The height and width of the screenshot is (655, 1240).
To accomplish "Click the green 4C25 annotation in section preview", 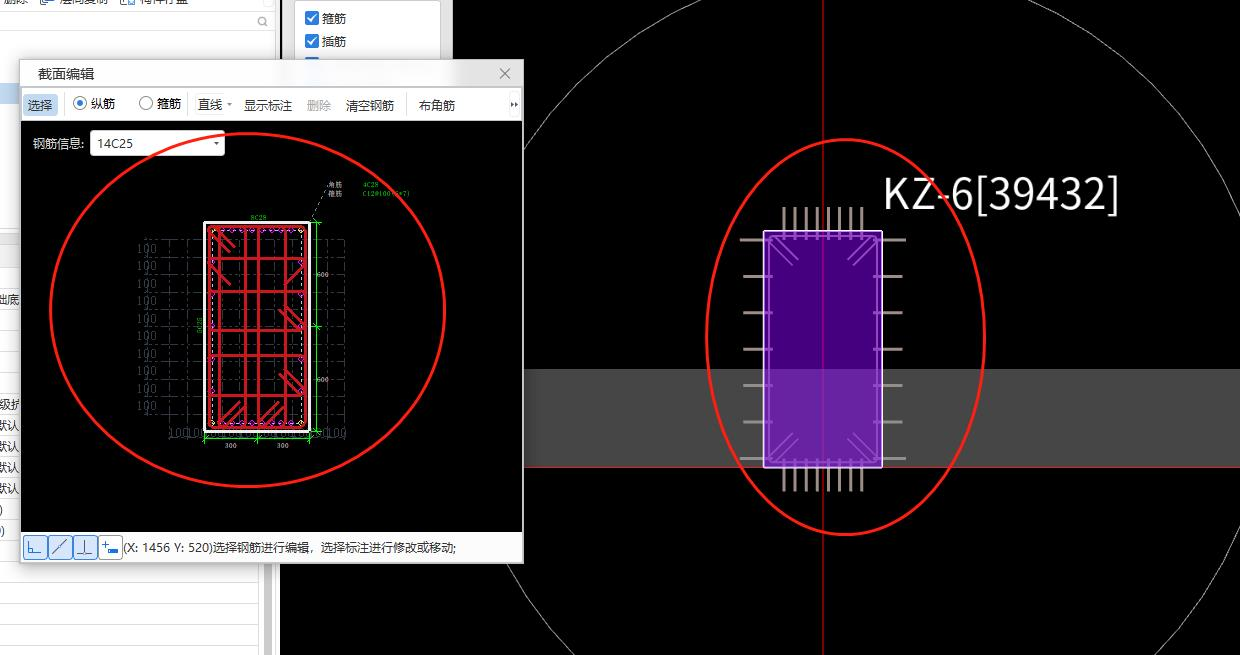I will [370, 185].
